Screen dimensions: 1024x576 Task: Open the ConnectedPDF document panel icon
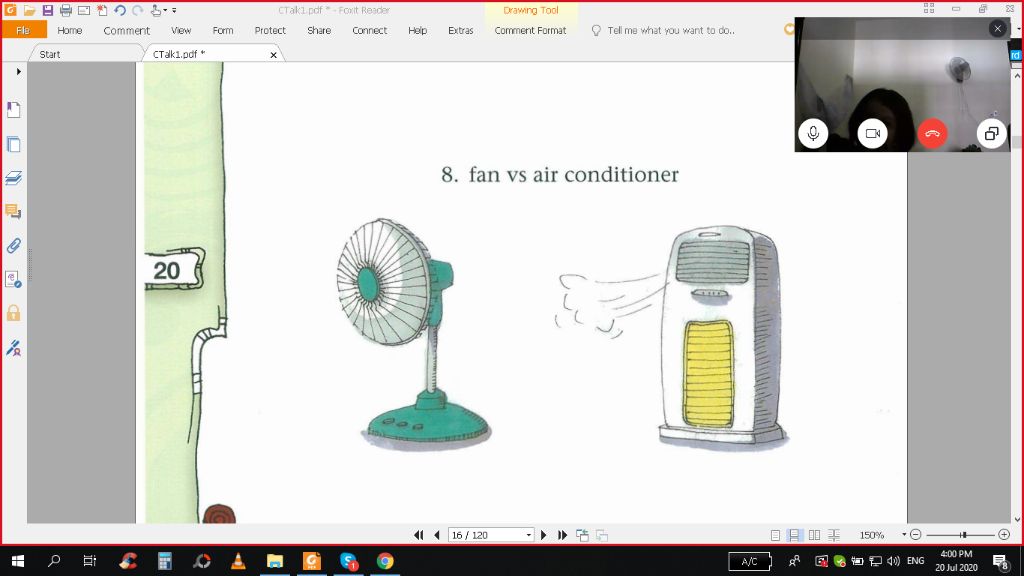point(13,280)
